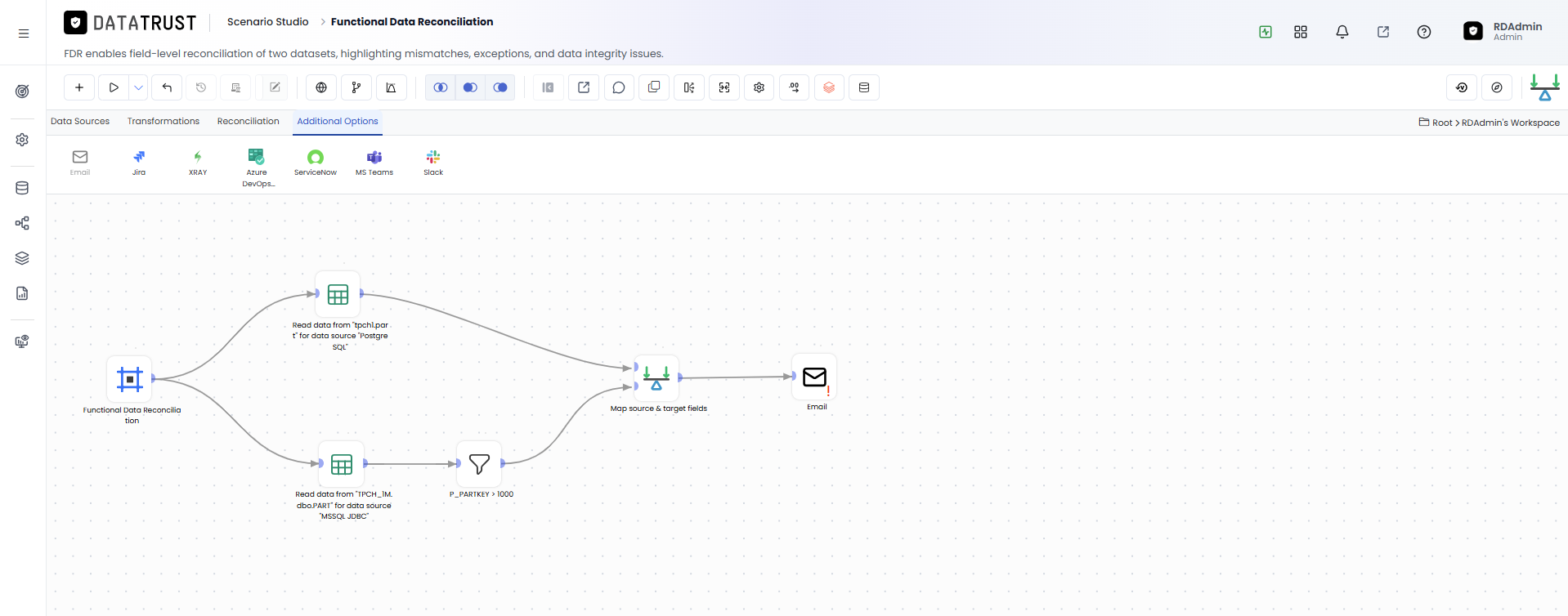This screenshot has height=616, width=1568.
Task: Select the PostgreSQL read data table node
Action: point(338,294)
